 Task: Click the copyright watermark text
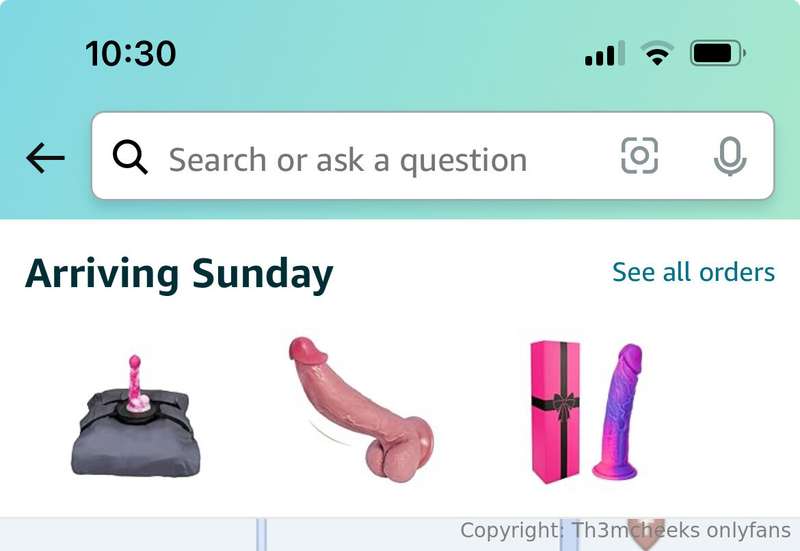tap(626, 531)
